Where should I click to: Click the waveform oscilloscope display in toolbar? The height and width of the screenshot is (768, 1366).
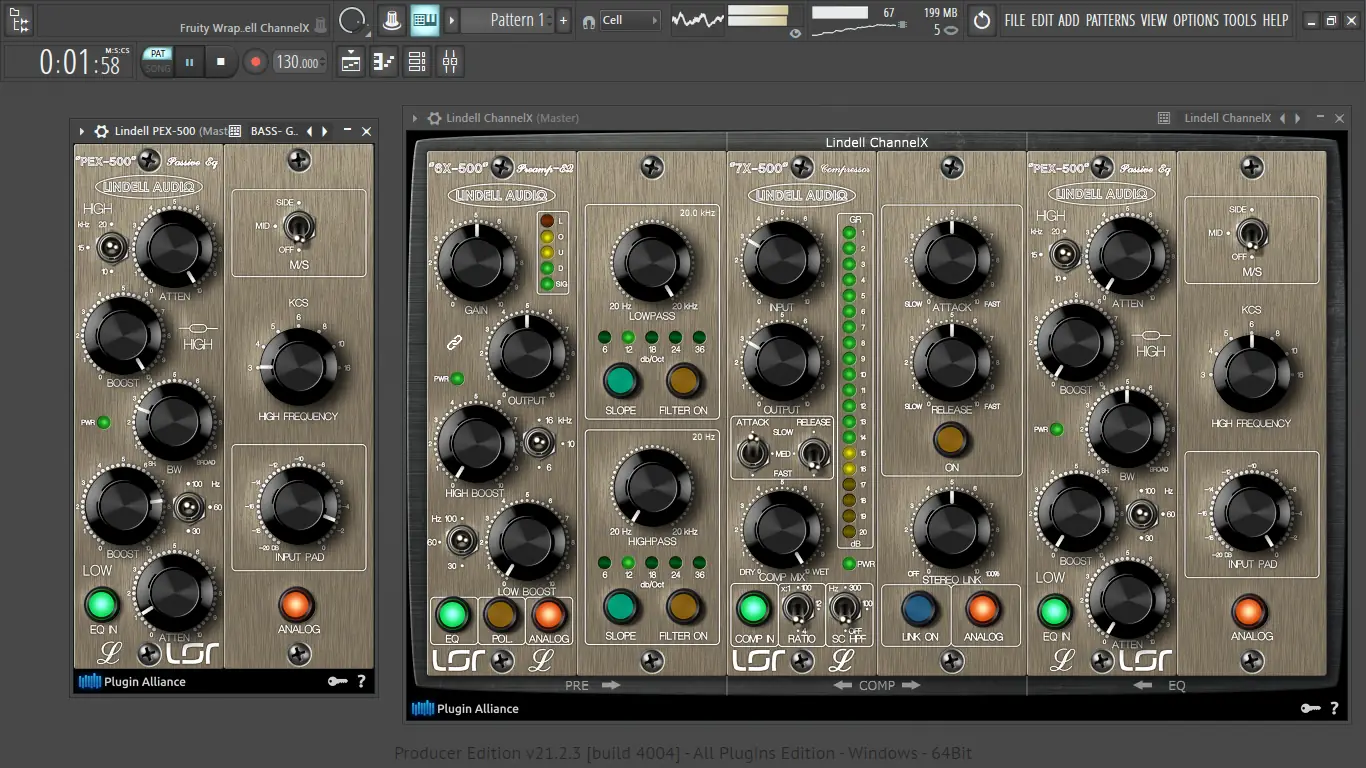pyautogui.click(x=697, y=19)
